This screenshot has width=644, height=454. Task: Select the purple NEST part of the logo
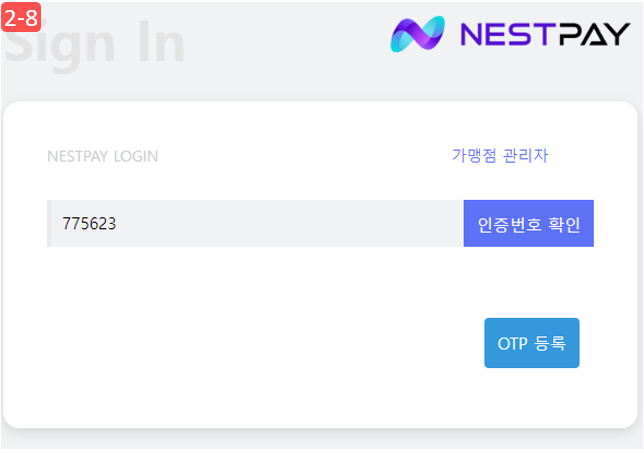tap(505, 34)
